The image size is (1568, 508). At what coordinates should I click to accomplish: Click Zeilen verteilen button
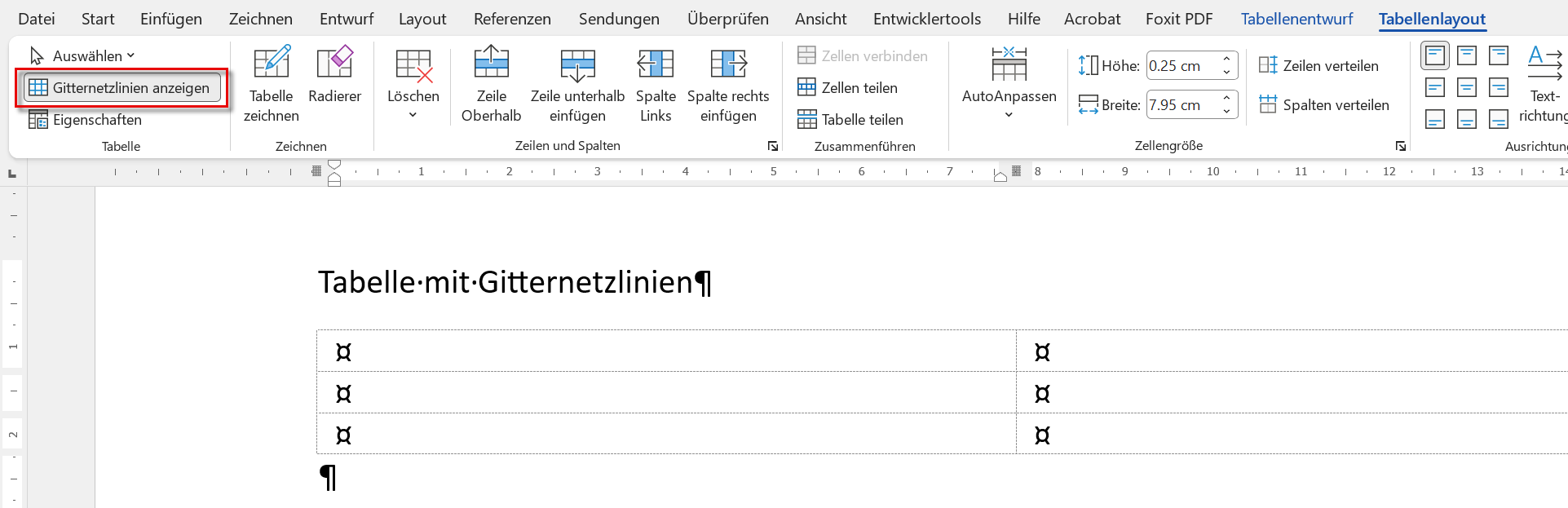click(1318, 66)
